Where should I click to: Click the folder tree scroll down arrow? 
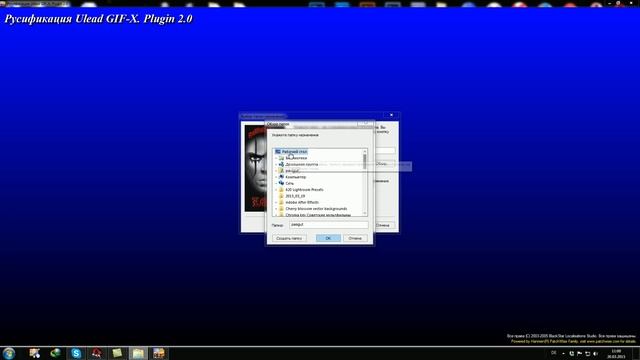pyautogui.click(x=364, y=213)
